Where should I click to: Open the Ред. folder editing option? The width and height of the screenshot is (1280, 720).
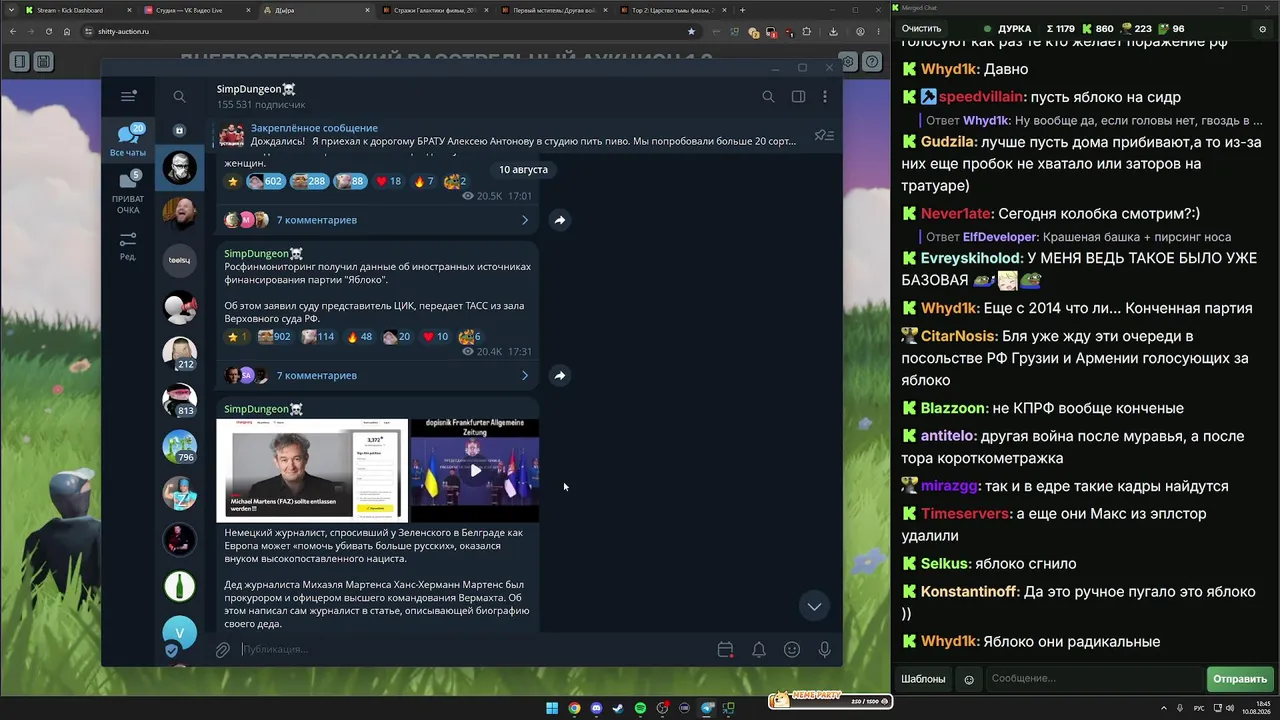128,246
